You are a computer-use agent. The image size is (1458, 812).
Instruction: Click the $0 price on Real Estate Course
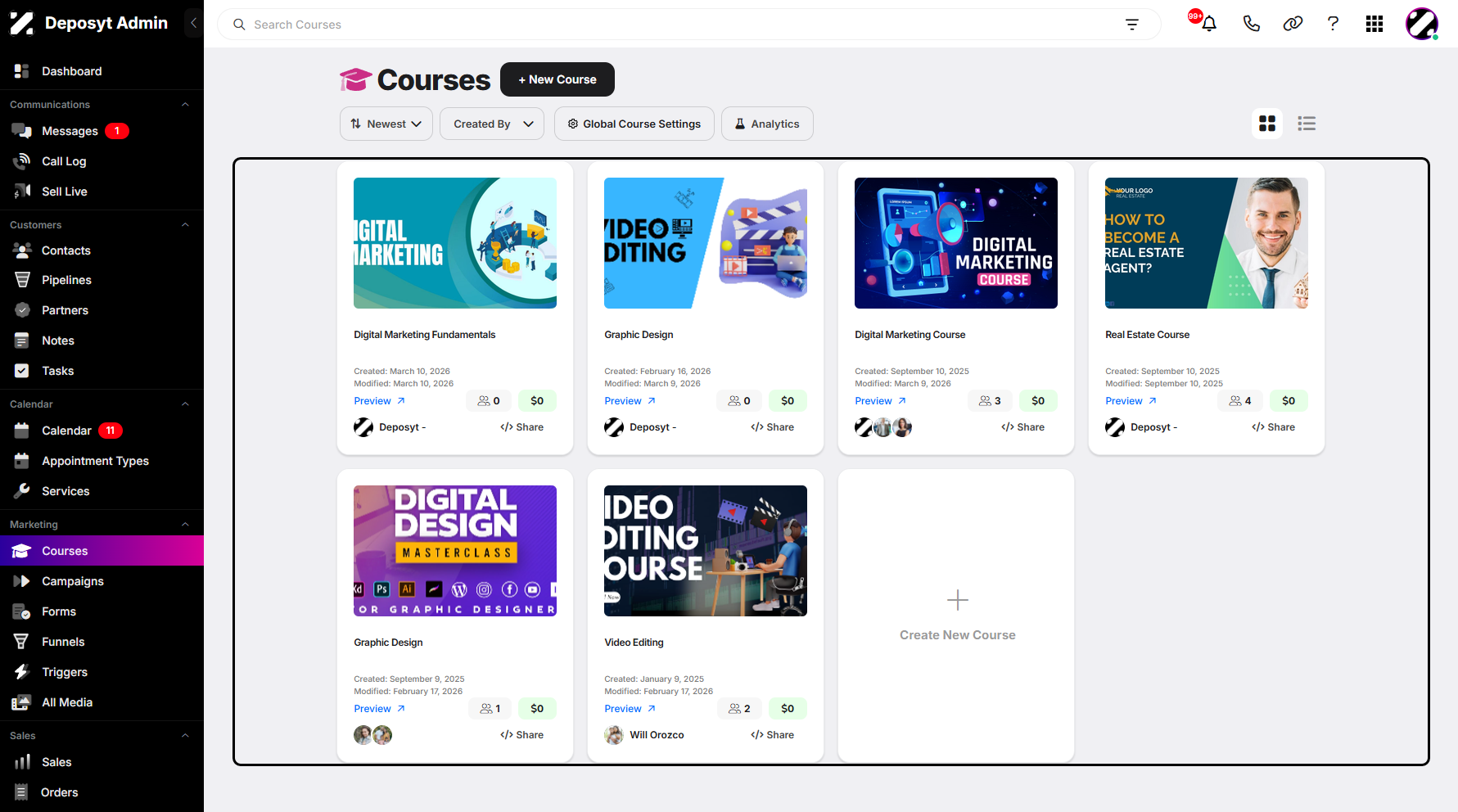(x=1289, y=401)
